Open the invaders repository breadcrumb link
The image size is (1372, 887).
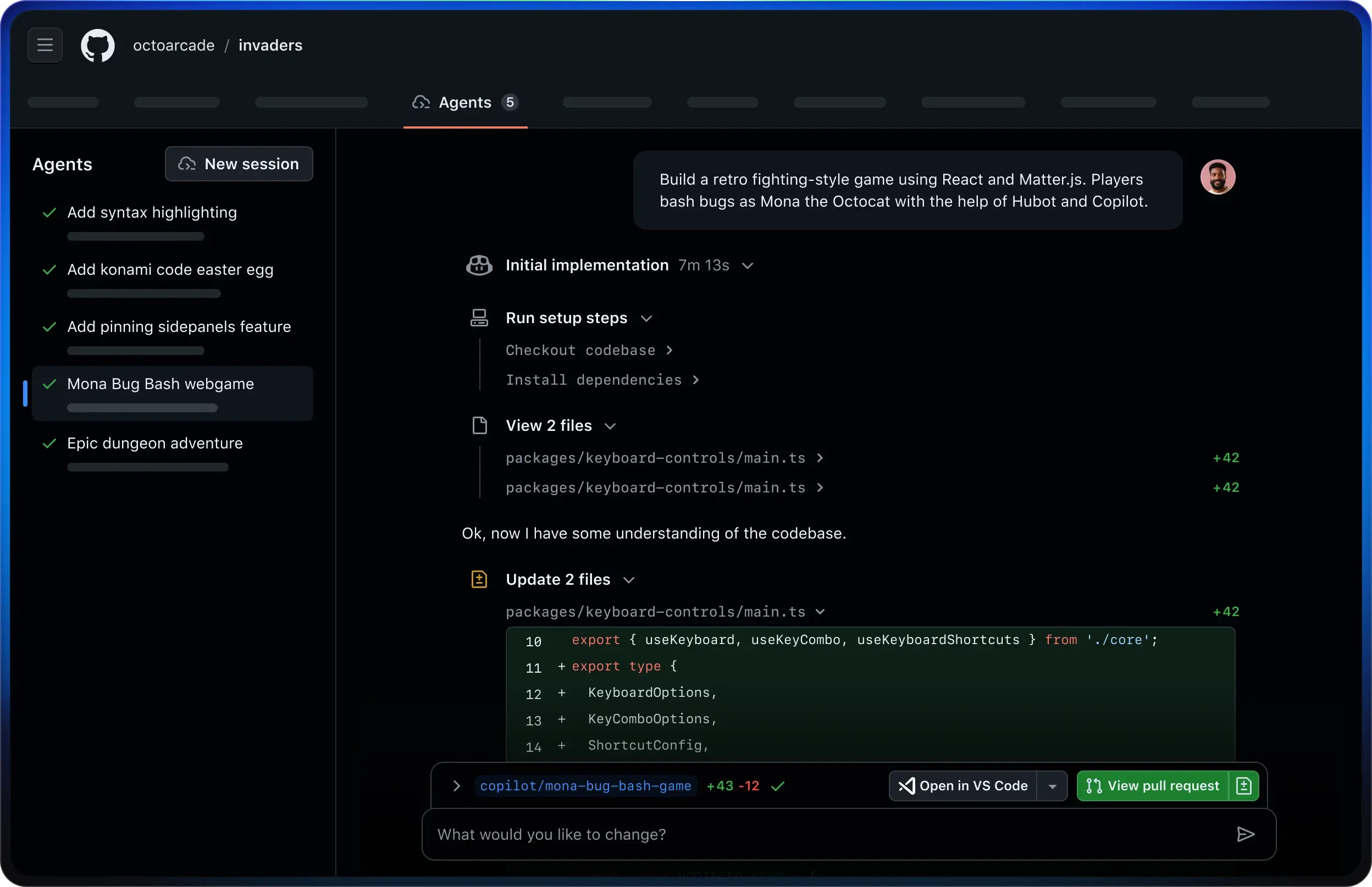(x=270, y=45)
